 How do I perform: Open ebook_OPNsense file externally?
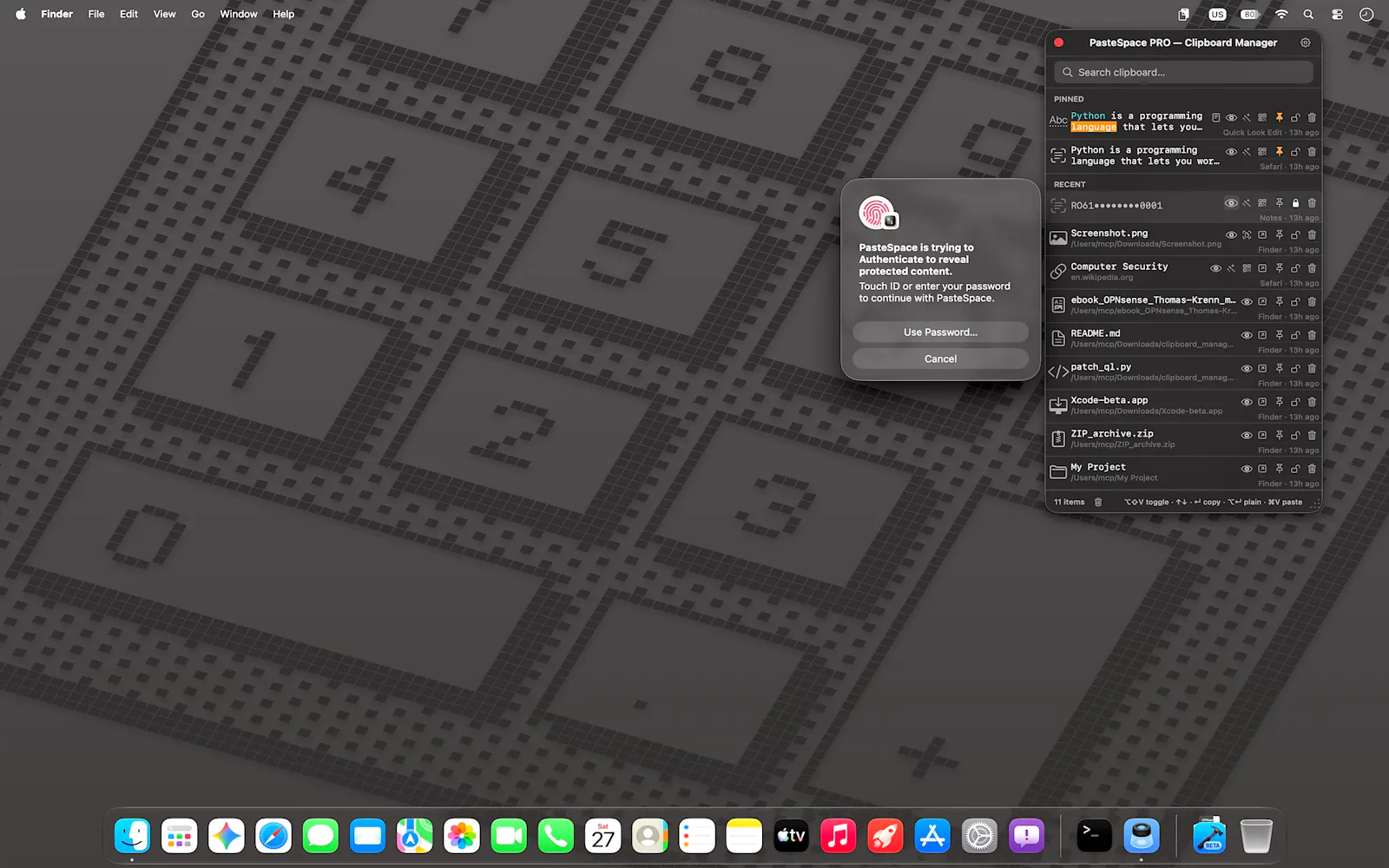pyautogui.click(x=1262, y=302)
